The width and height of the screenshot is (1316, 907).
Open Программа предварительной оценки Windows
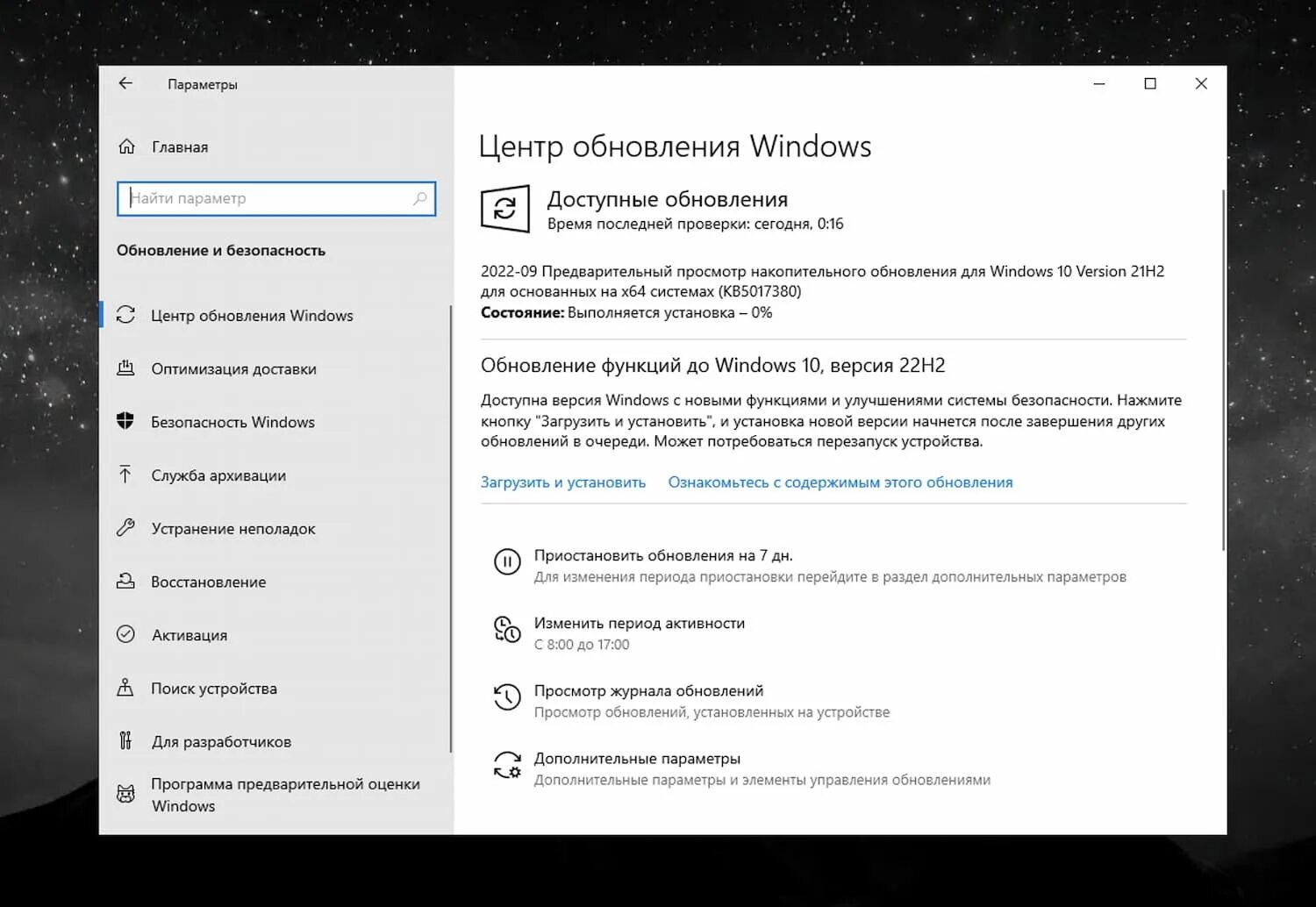tap(285, 795)
